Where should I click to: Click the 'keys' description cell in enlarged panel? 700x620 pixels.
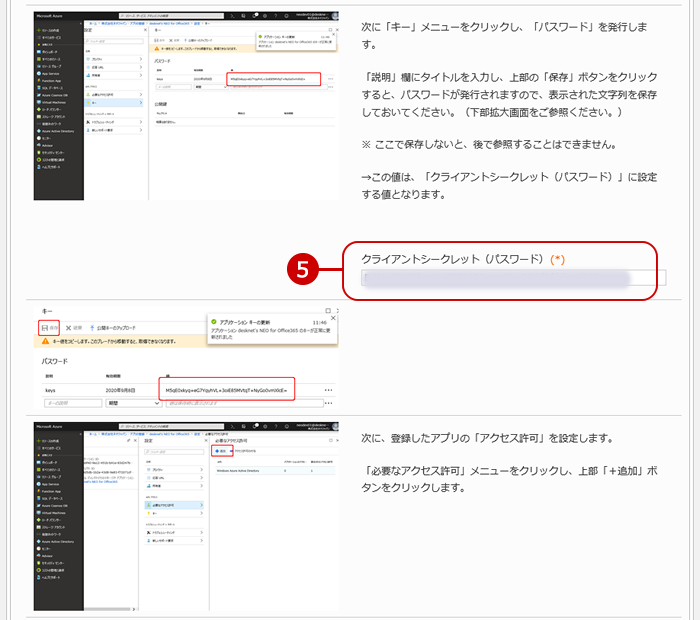pos(50,390)
